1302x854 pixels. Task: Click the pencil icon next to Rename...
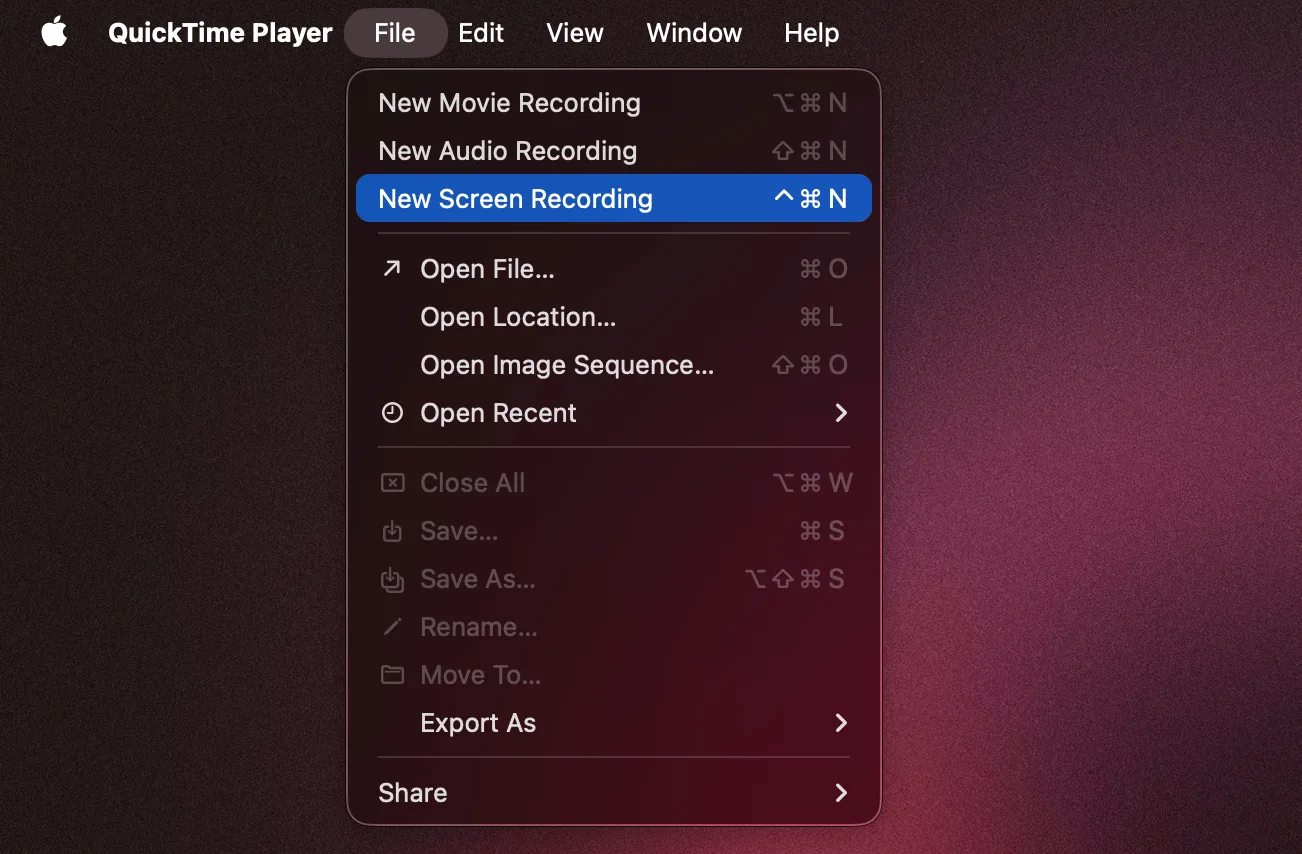click(391, 626)
